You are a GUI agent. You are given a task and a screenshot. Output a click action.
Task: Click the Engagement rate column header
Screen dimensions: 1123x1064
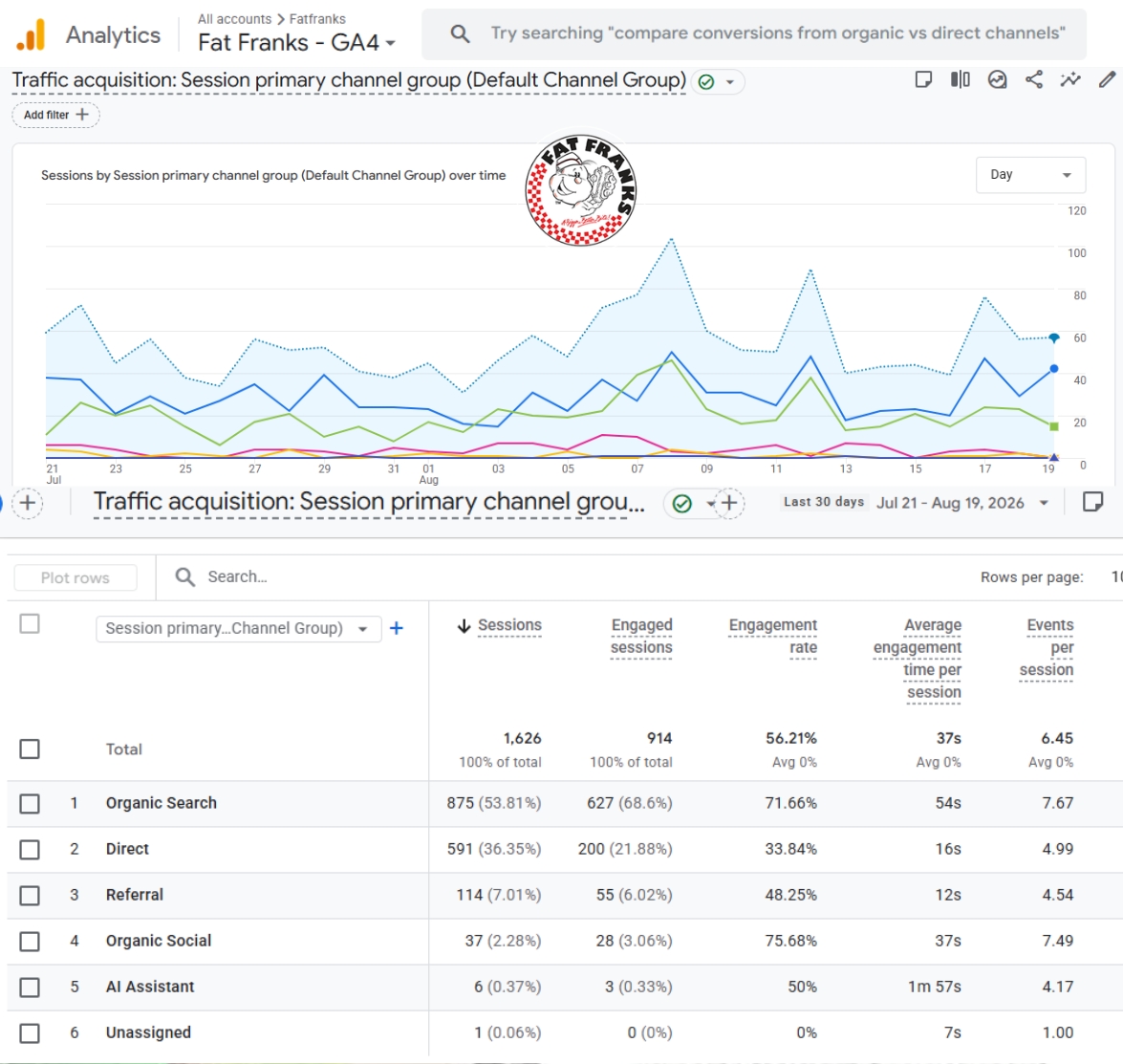[x=773, y=637]
